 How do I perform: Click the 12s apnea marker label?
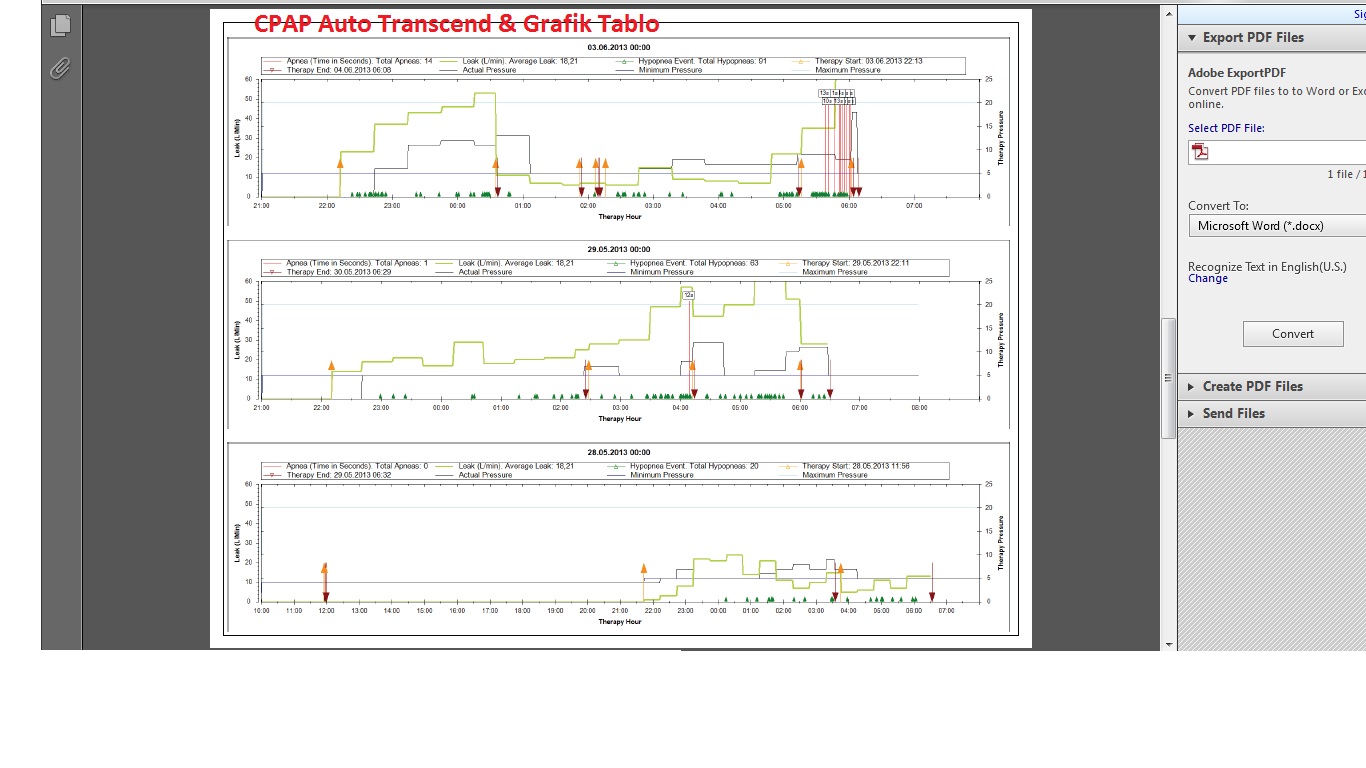pos(688,295)
